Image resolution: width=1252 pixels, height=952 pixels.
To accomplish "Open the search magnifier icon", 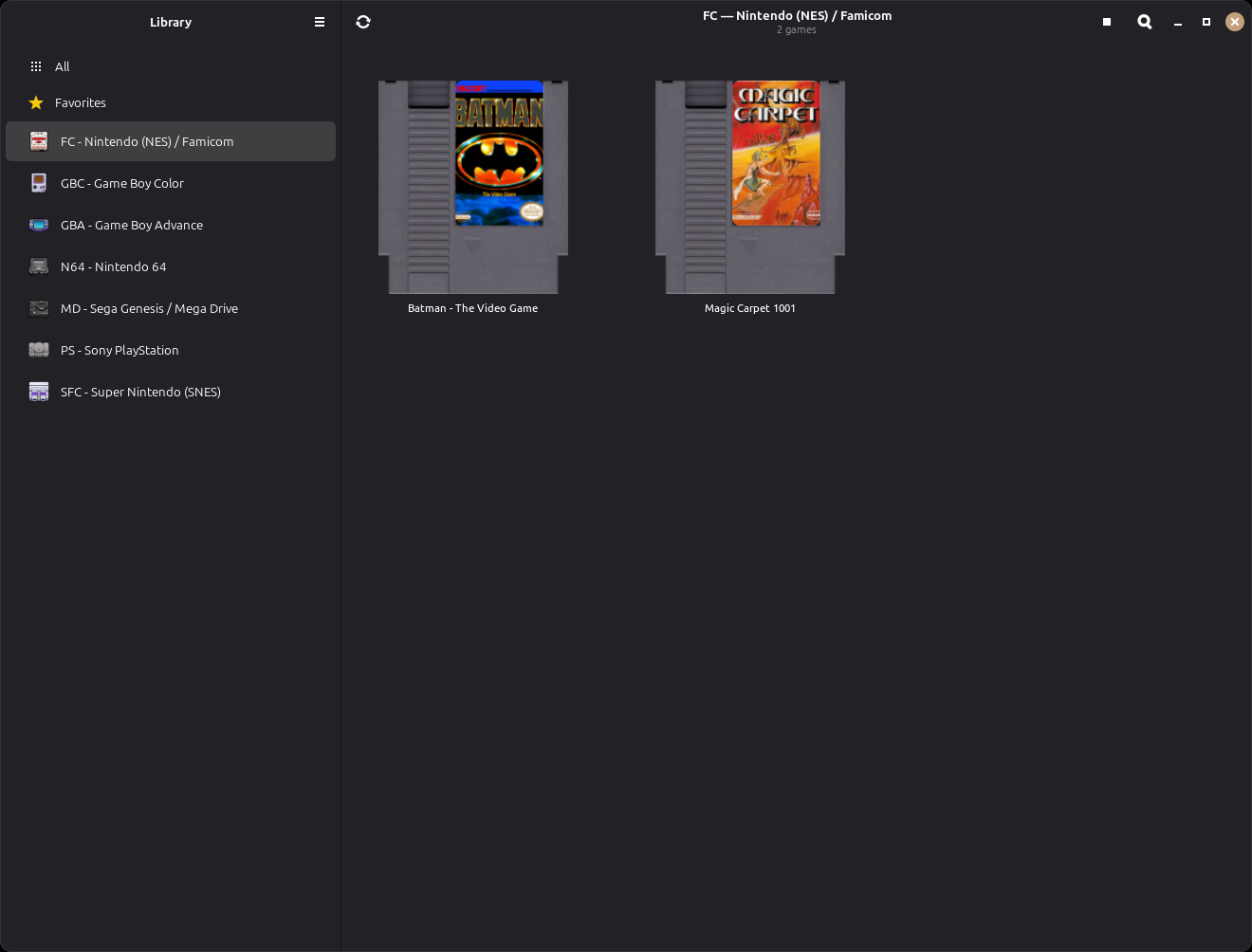I will click(x=1145, y=22).
